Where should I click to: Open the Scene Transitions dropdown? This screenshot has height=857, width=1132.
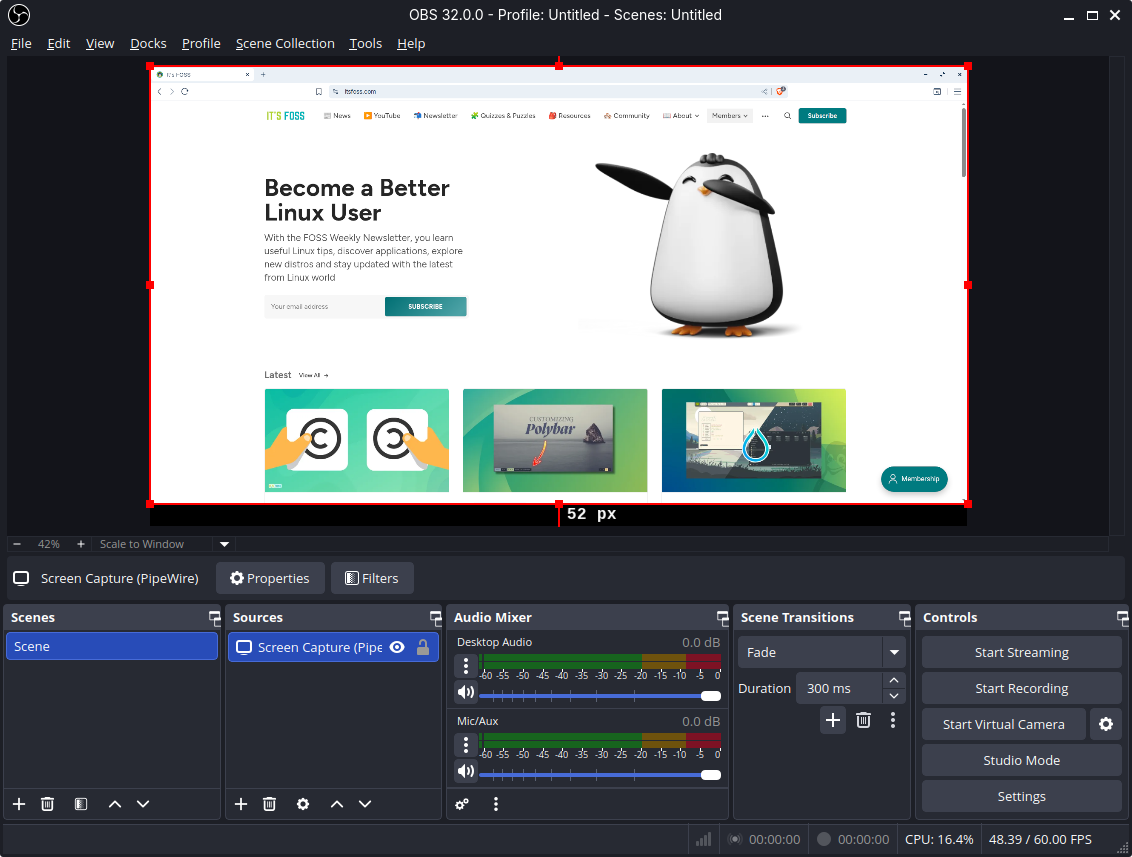893,652
